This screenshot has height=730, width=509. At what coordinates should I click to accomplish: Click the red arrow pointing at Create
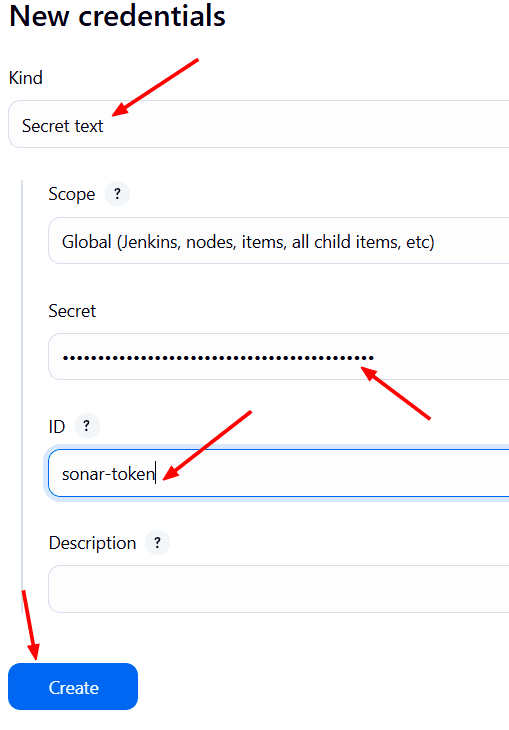pos(30,625)
